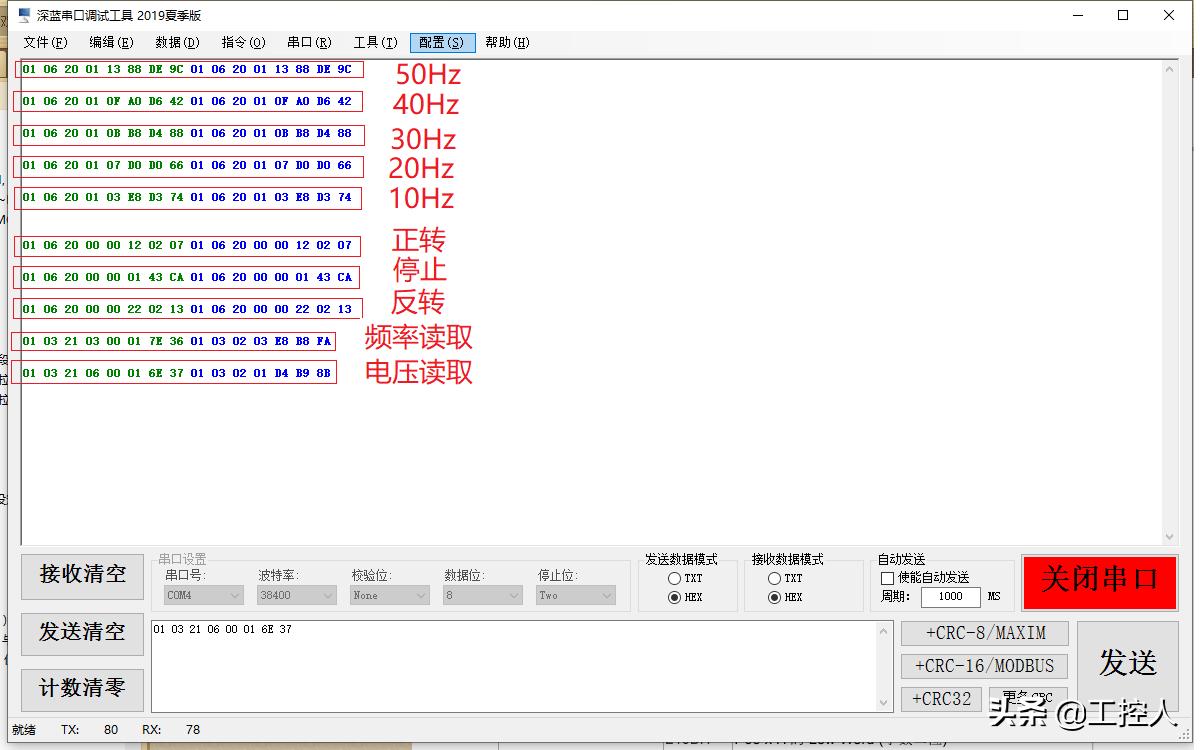Screen dimensions: 1200x750
Task: Open the 帮助(H) help menu
Action: click(x=507, y=42)
